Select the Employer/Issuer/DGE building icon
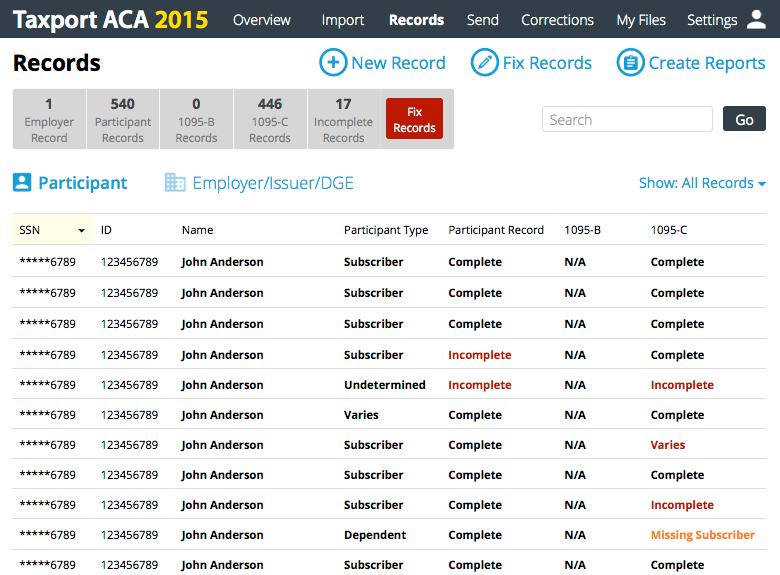The height and width of the screenshot is (575, 780). pos(175,182)
